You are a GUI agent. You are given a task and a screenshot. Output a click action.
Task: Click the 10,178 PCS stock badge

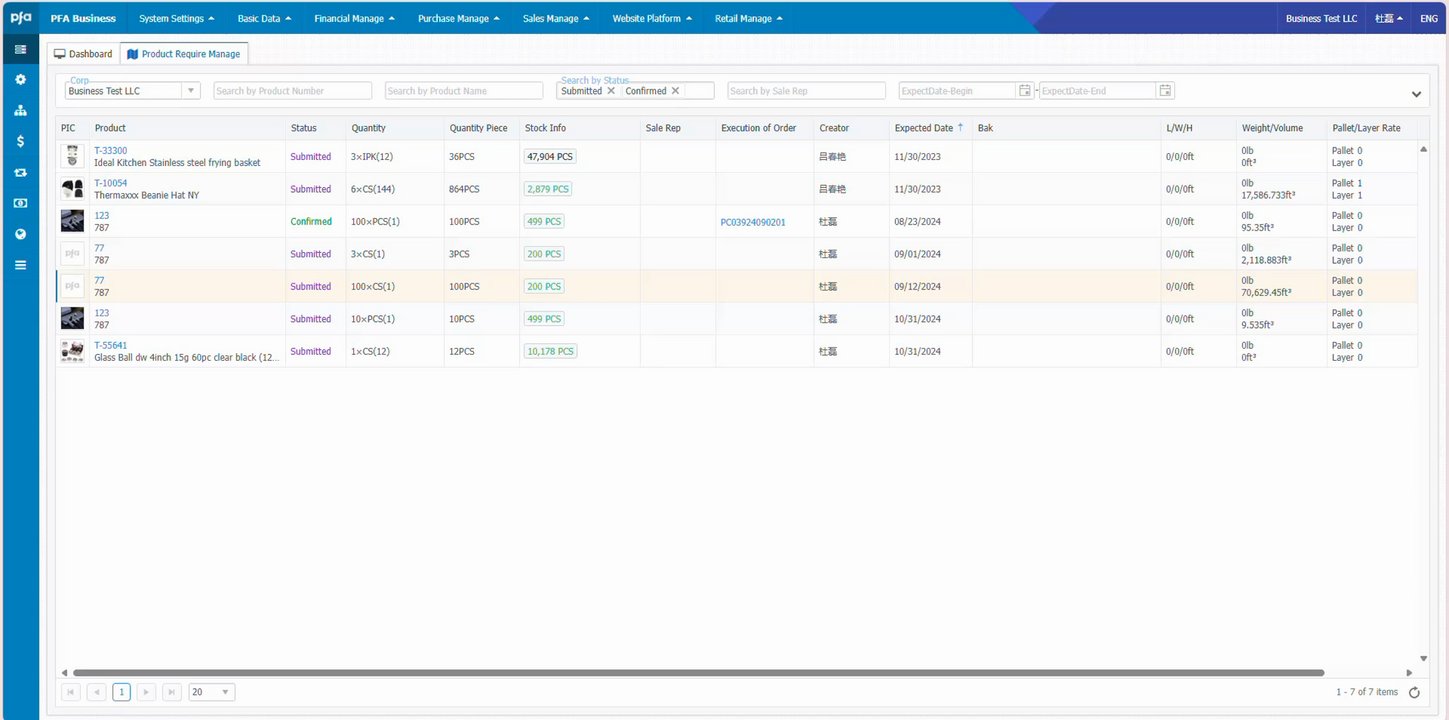click(x=551, y=351)
